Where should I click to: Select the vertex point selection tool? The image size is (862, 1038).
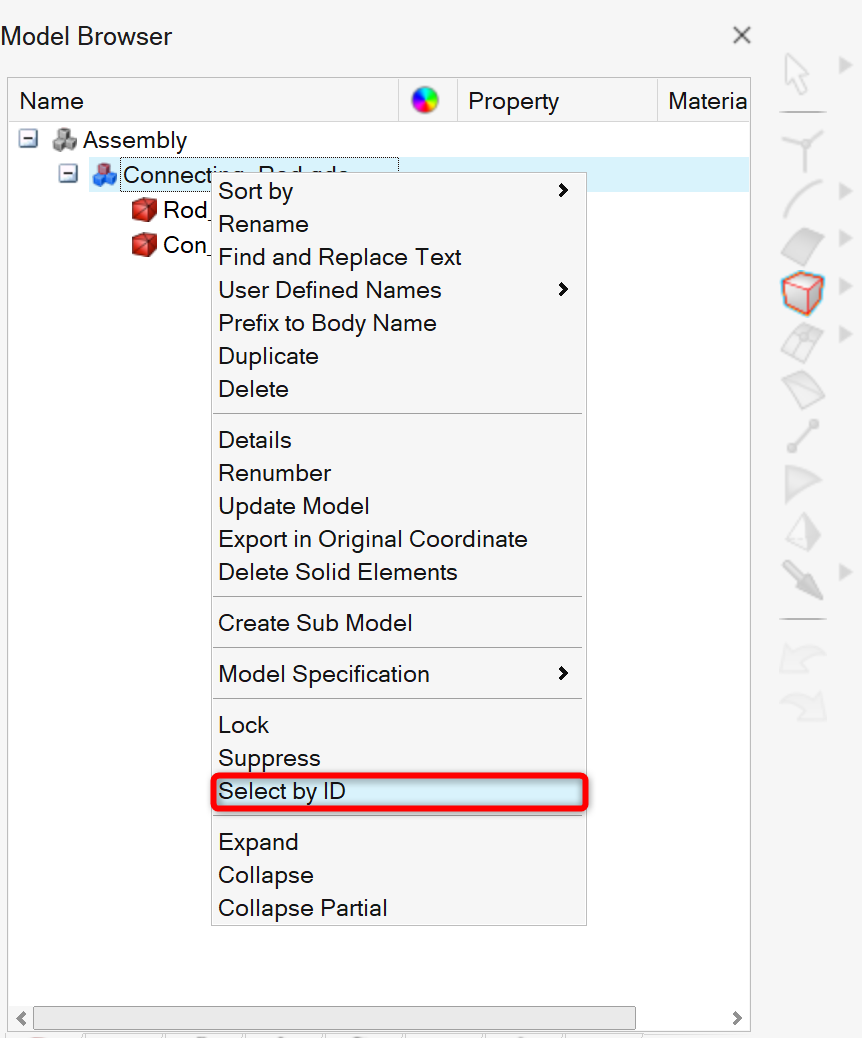pos(802,150)
